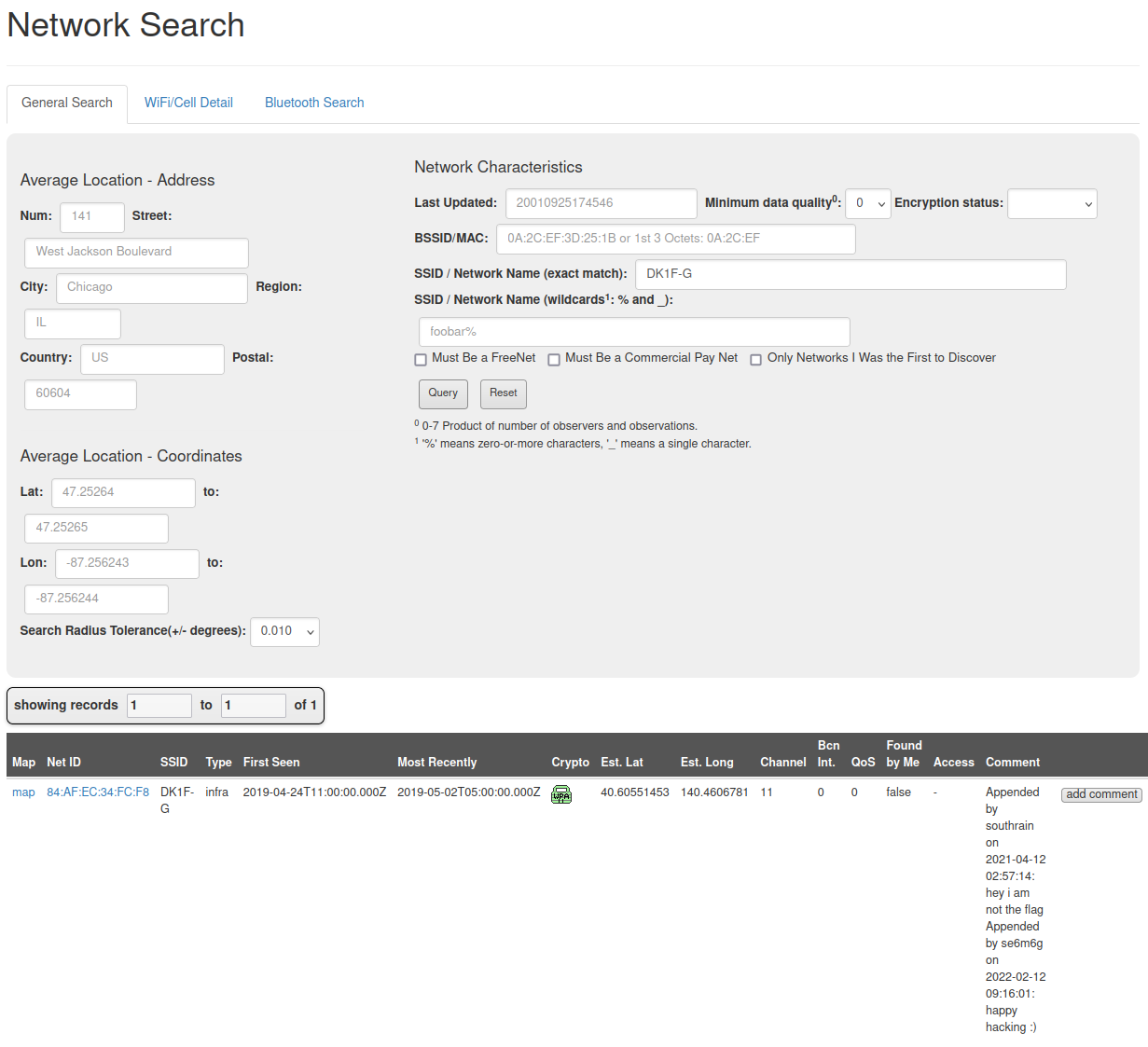This screenshot has height=1047, width=1148.
Task: Click showing records end number field
Action: coord(254,706)
